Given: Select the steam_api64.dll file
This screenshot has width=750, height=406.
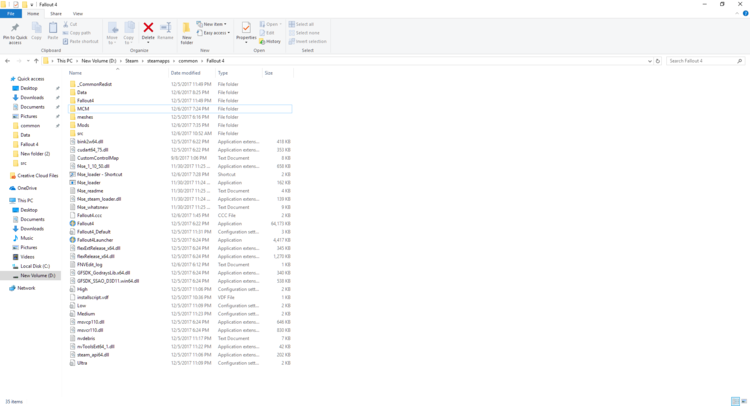Looking at the screenshot, I should click(180, 355).
